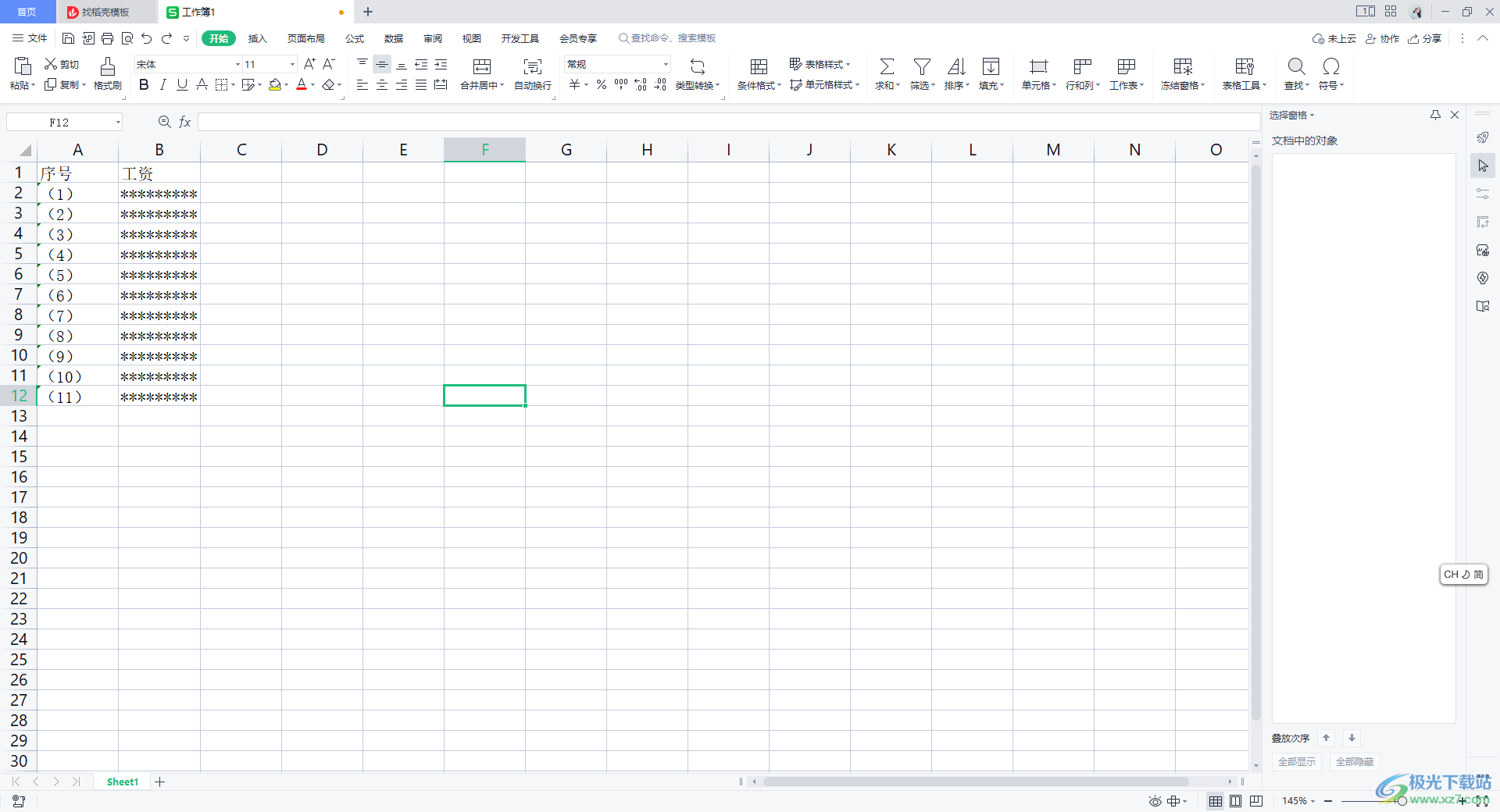Viewport: 1500px width, 812px height.
Task: Toggle strikethrough text formatting
Action: tap(202, 84)
